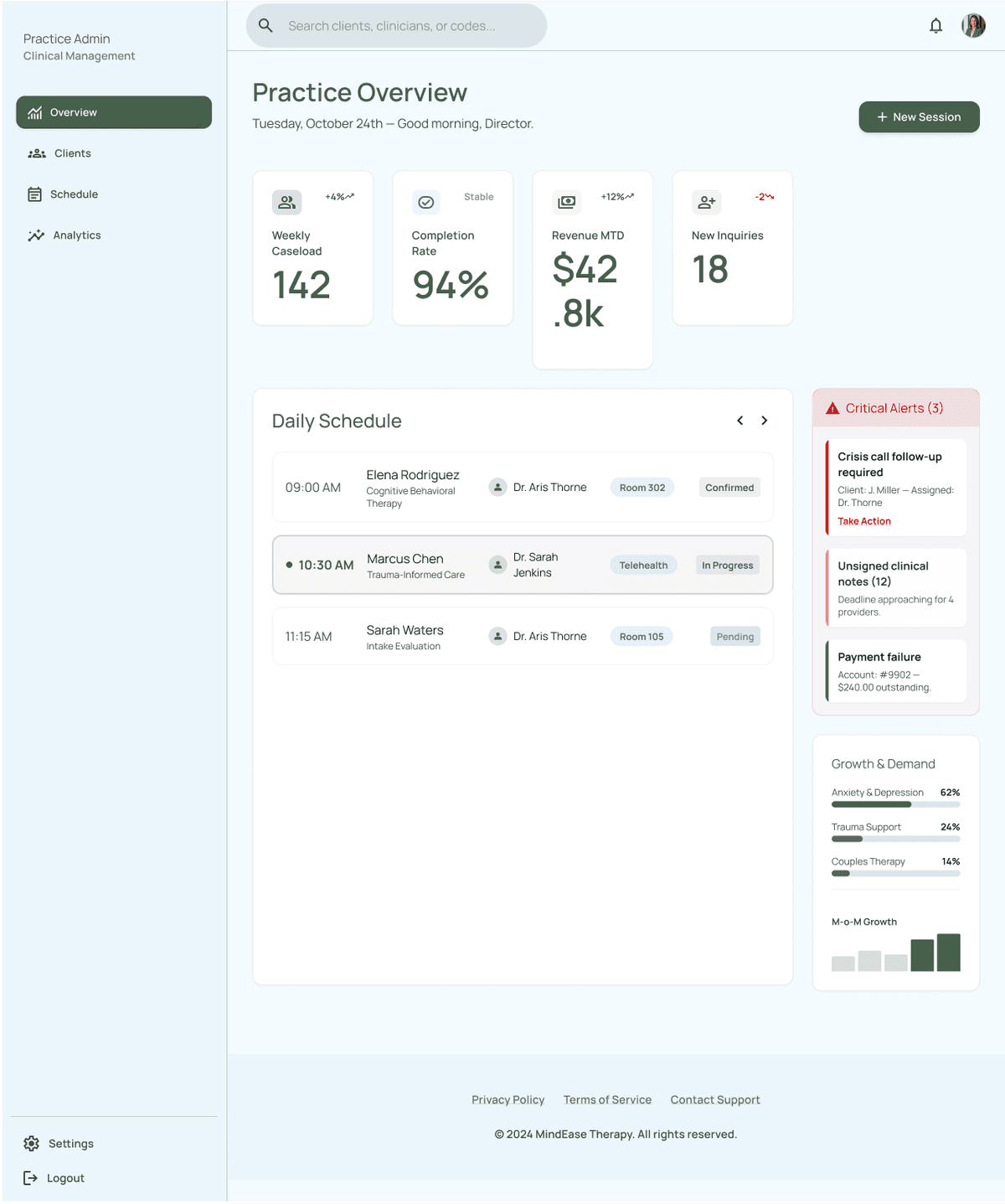Screen dimensions: 1005x1204
Task: Click the Confirmed status badge
Action: point(729,488)
